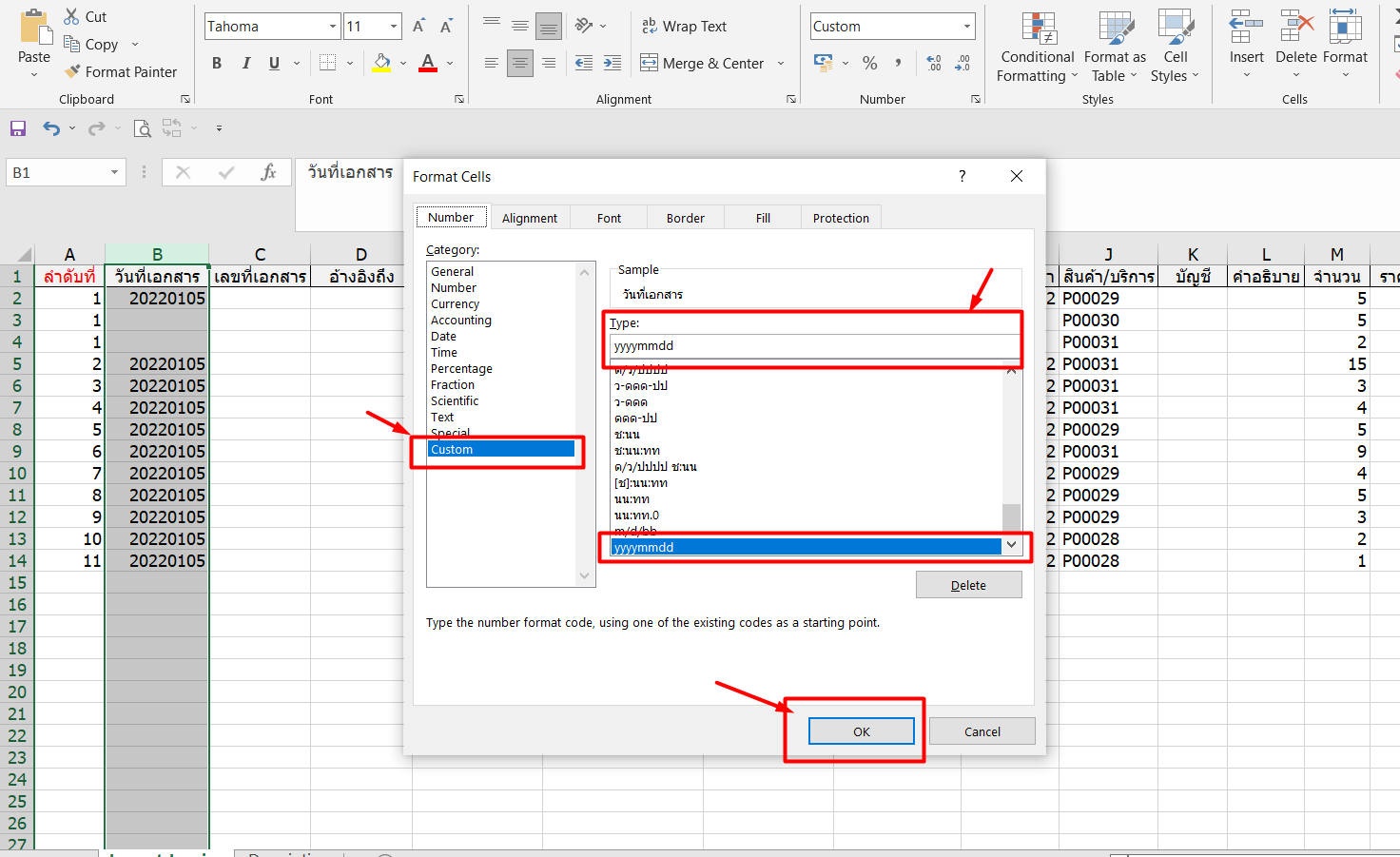Click the Undo arrow in quick access toolbar
1400x857 pixels.
point(51,128)
